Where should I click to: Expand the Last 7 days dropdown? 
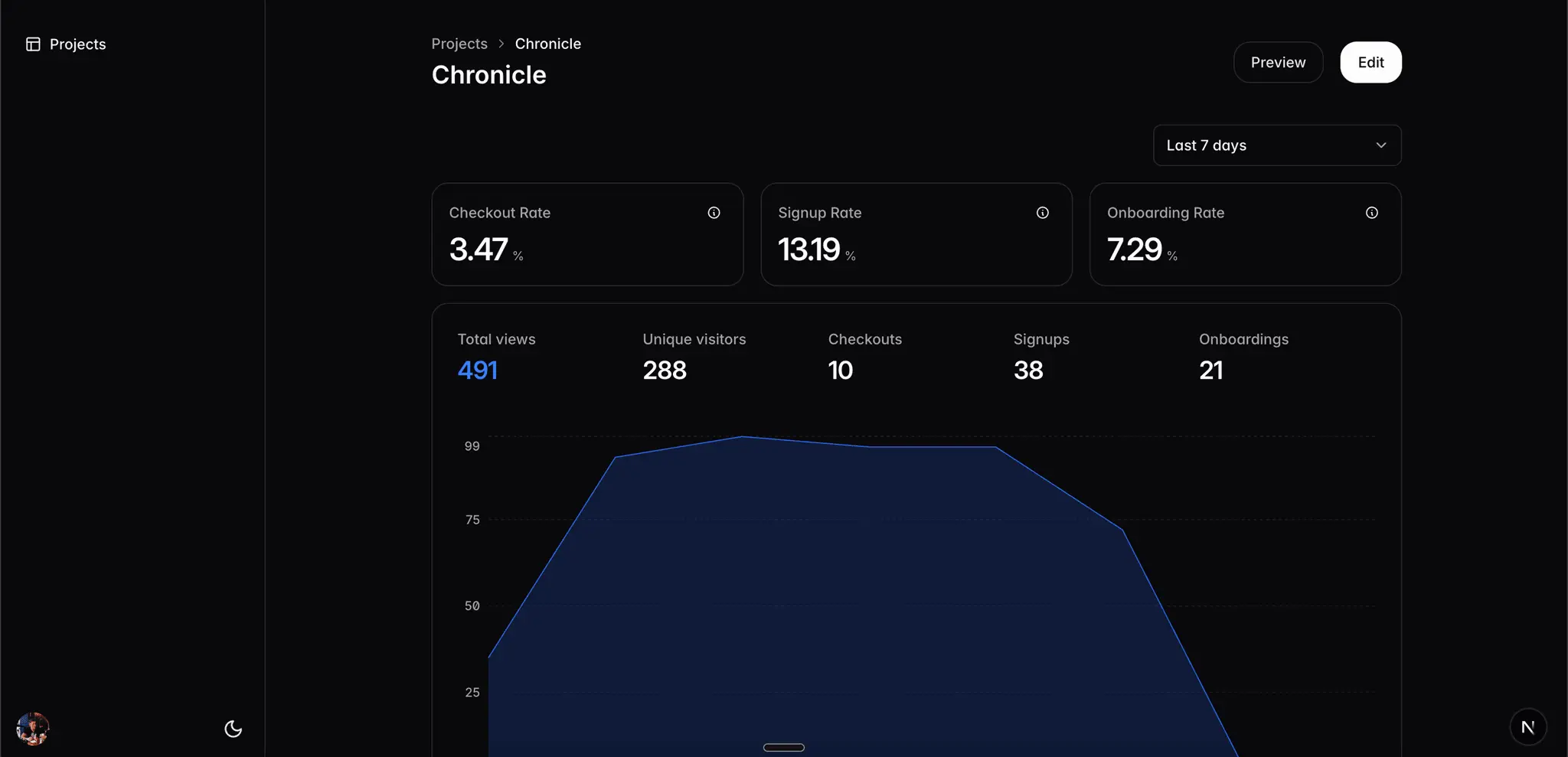[1277, 145]
